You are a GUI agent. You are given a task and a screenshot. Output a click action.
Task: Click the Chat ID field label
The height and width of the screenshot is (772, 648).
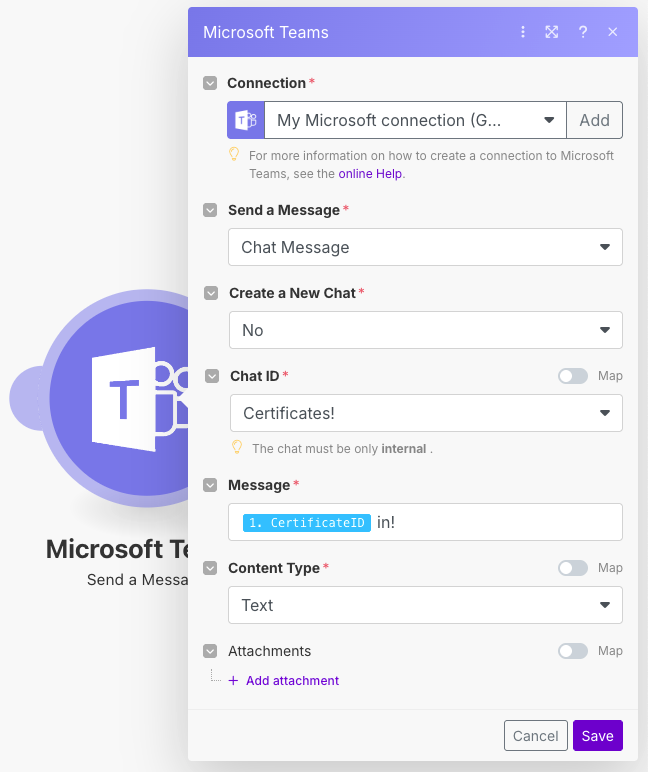(x=255, y=376)
